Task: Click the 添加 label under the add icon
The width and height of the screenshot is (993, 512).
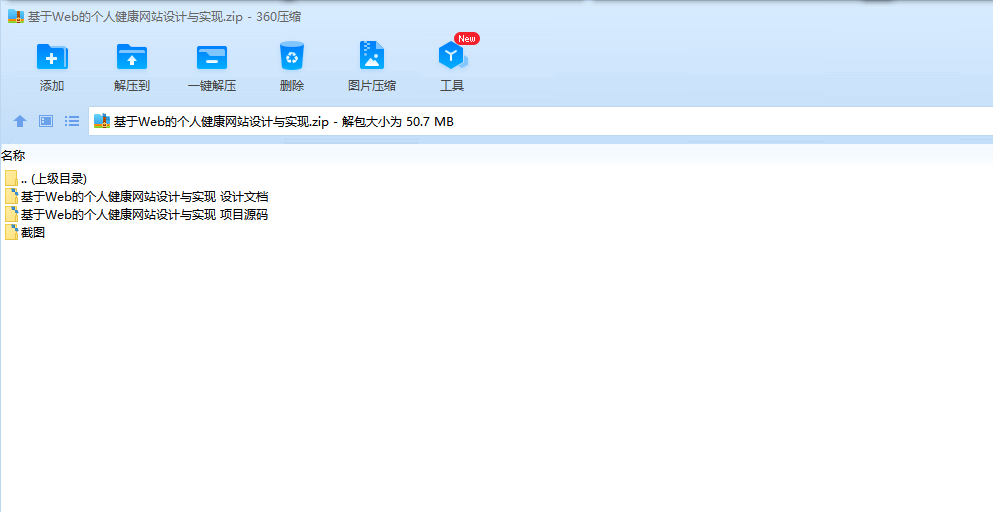Action: (52, 86)
